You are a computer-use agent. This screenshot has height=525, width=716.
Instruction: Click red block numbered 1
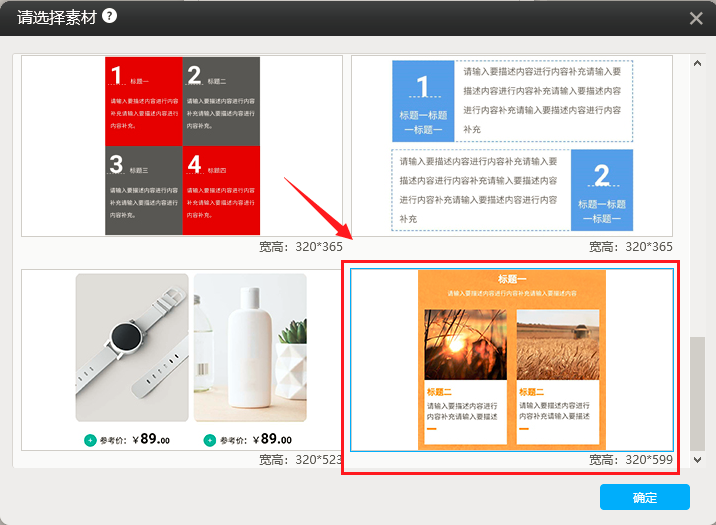point(144,101)
